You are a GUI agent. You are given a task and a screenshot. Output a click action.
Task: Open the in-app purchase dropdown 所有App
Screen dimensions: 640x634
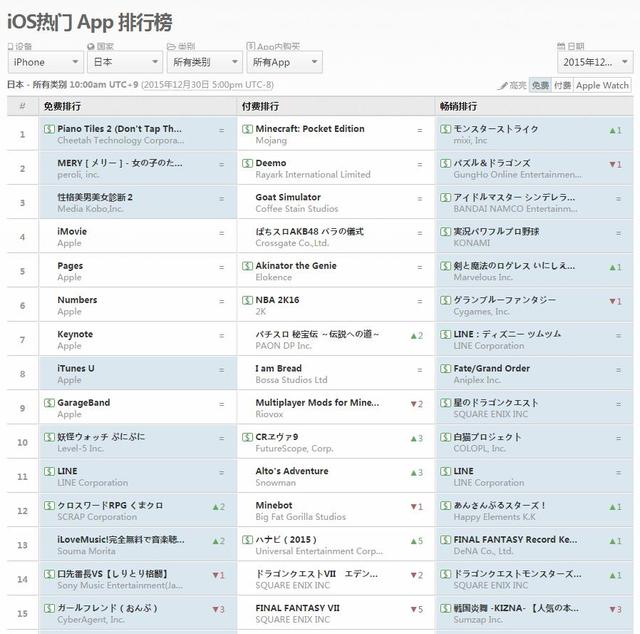[x=284, y=62]
